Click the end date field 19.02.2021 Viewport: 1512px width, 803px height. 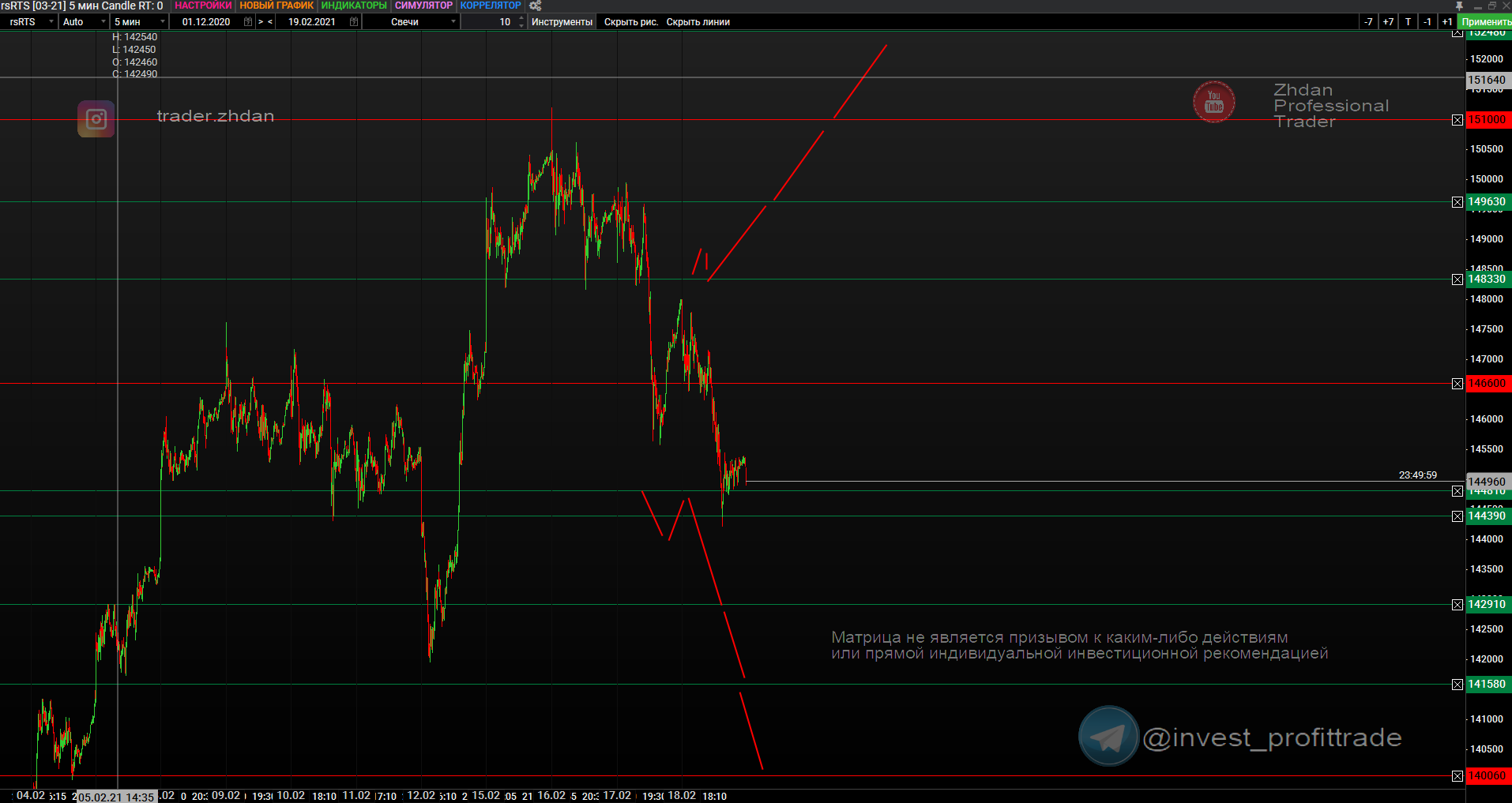point(311,22)
